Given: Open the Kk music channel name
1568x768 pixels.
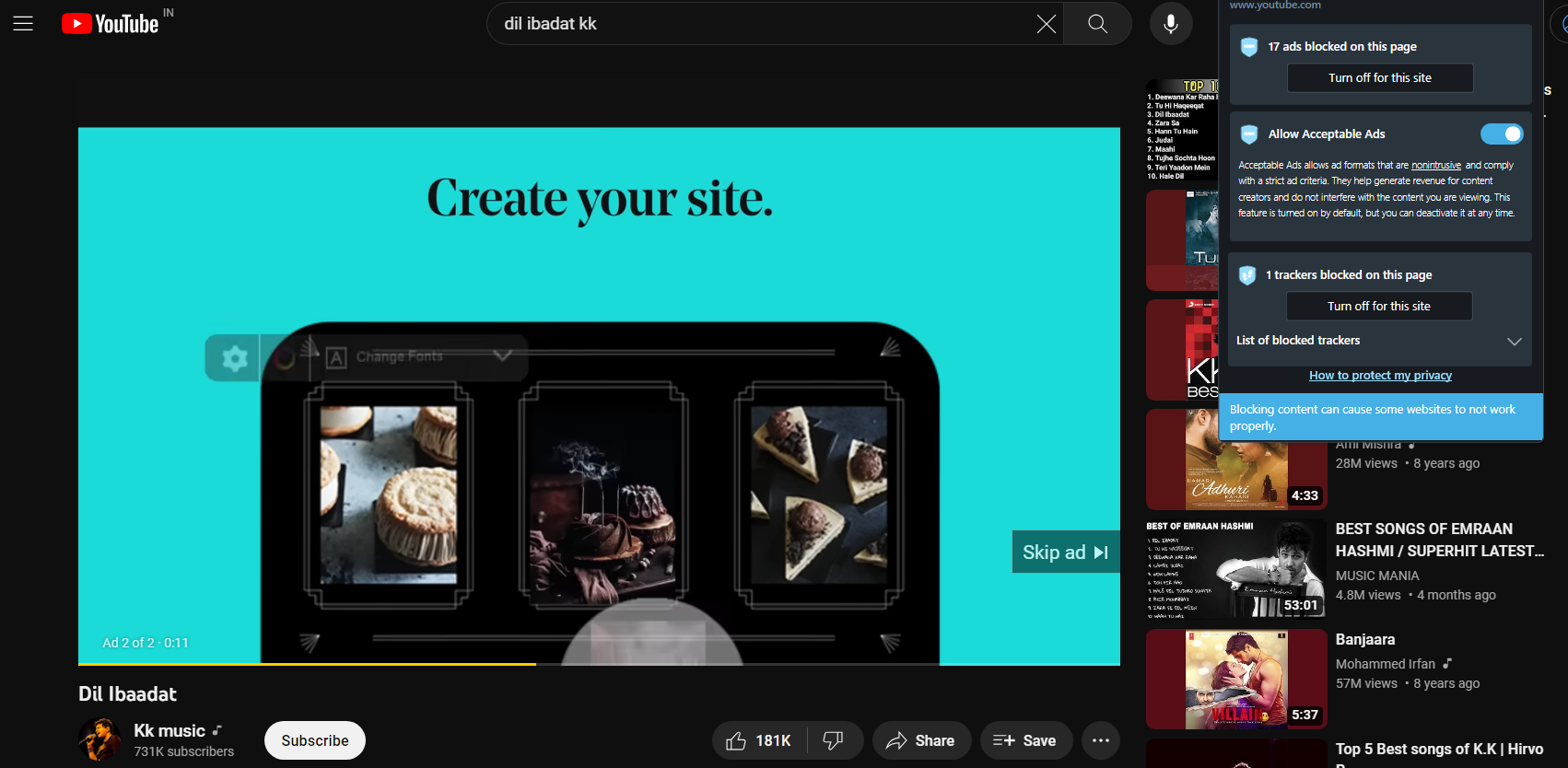Looking at the screenshot, I should coord(170,731).
